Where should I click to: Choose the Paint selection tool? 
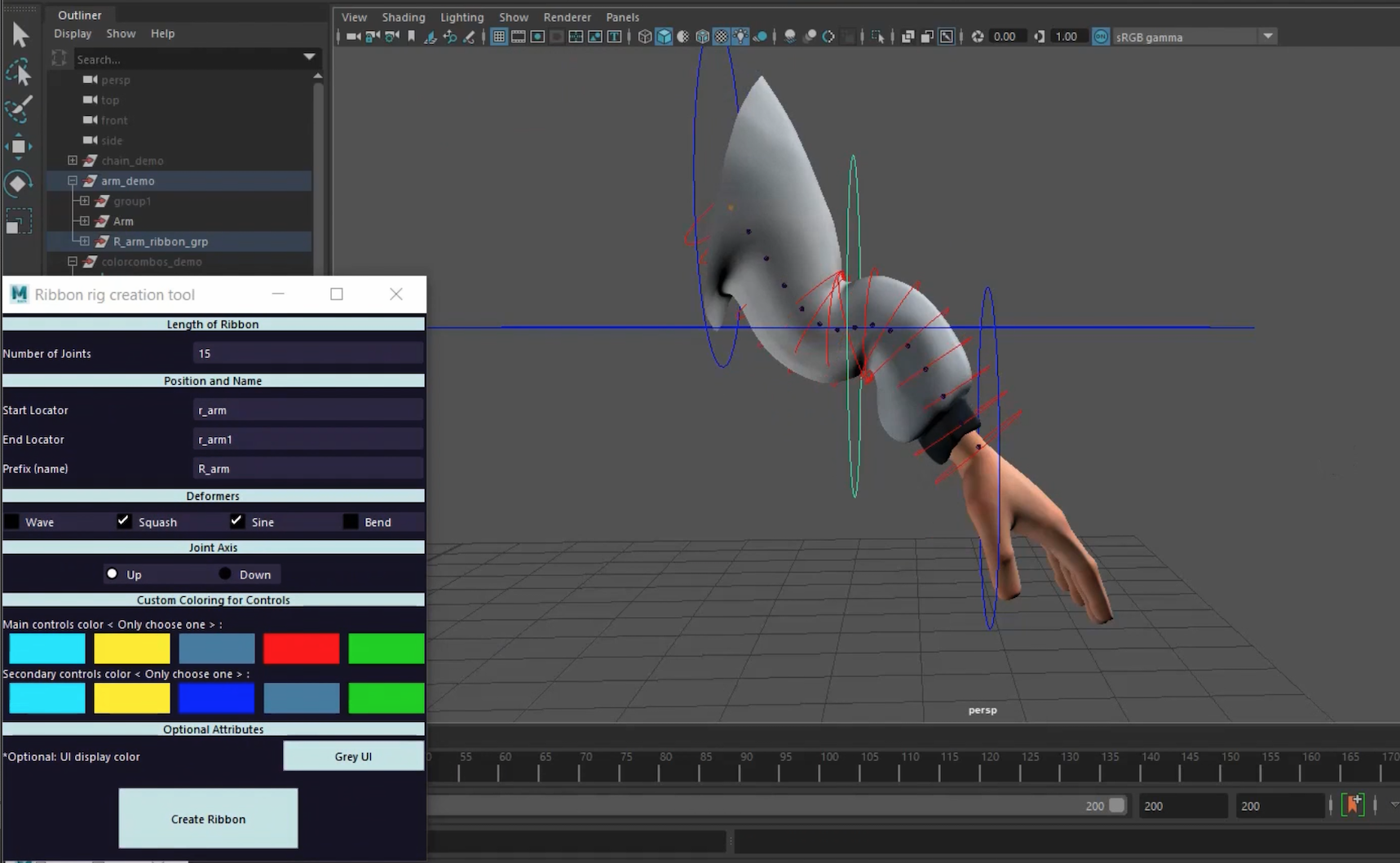click(x=19, y=108)
